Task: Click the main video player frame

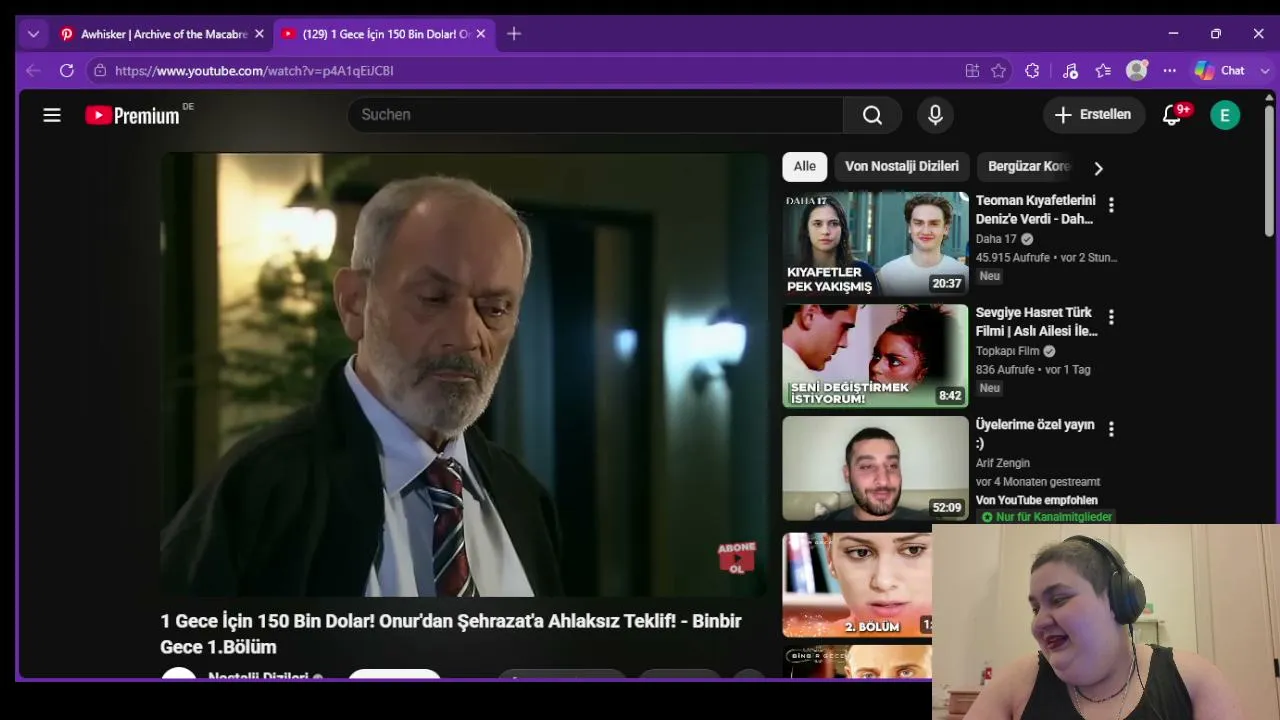Action: click(464, 375)
